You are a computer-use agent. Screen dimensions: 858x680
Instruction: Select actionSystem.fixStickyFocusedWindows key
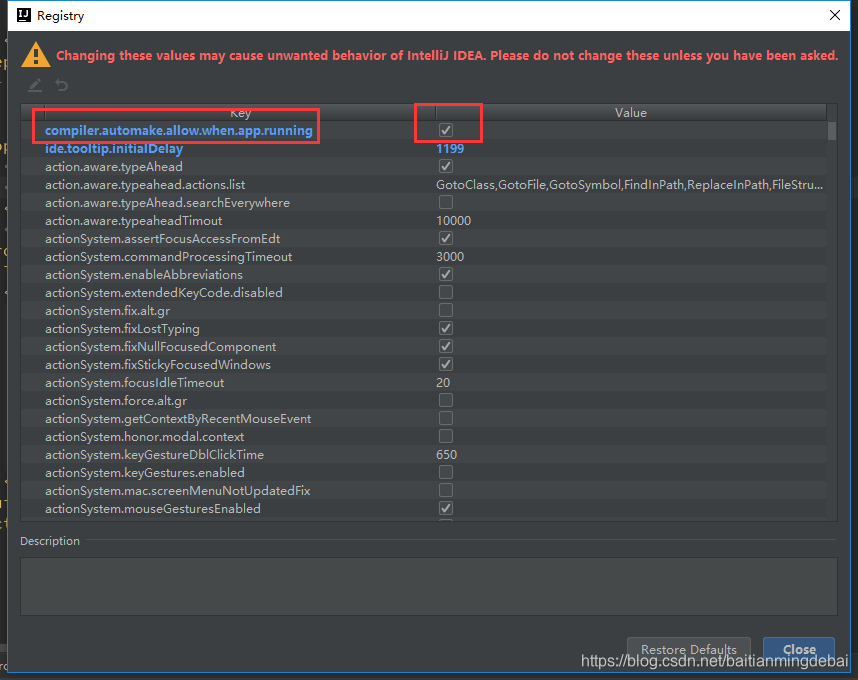(x=158, y=365)
